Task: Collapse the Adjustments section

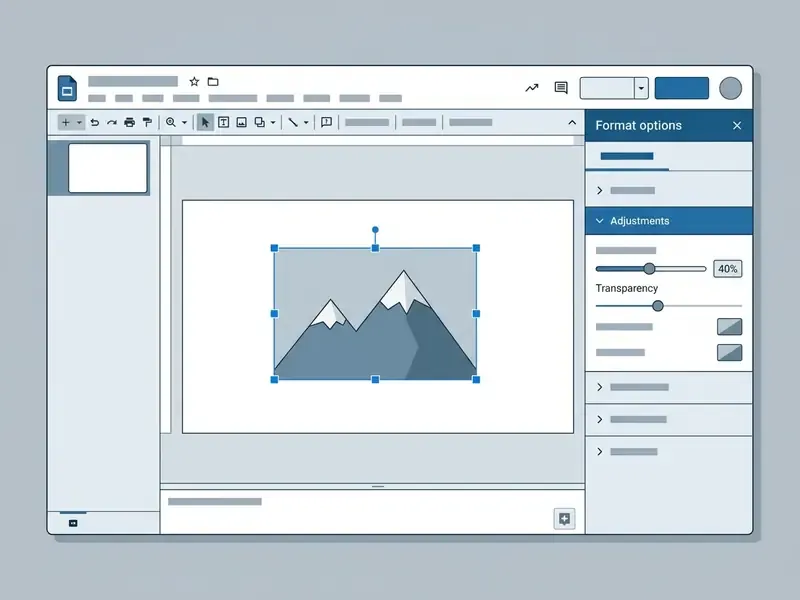Action: 668,221
